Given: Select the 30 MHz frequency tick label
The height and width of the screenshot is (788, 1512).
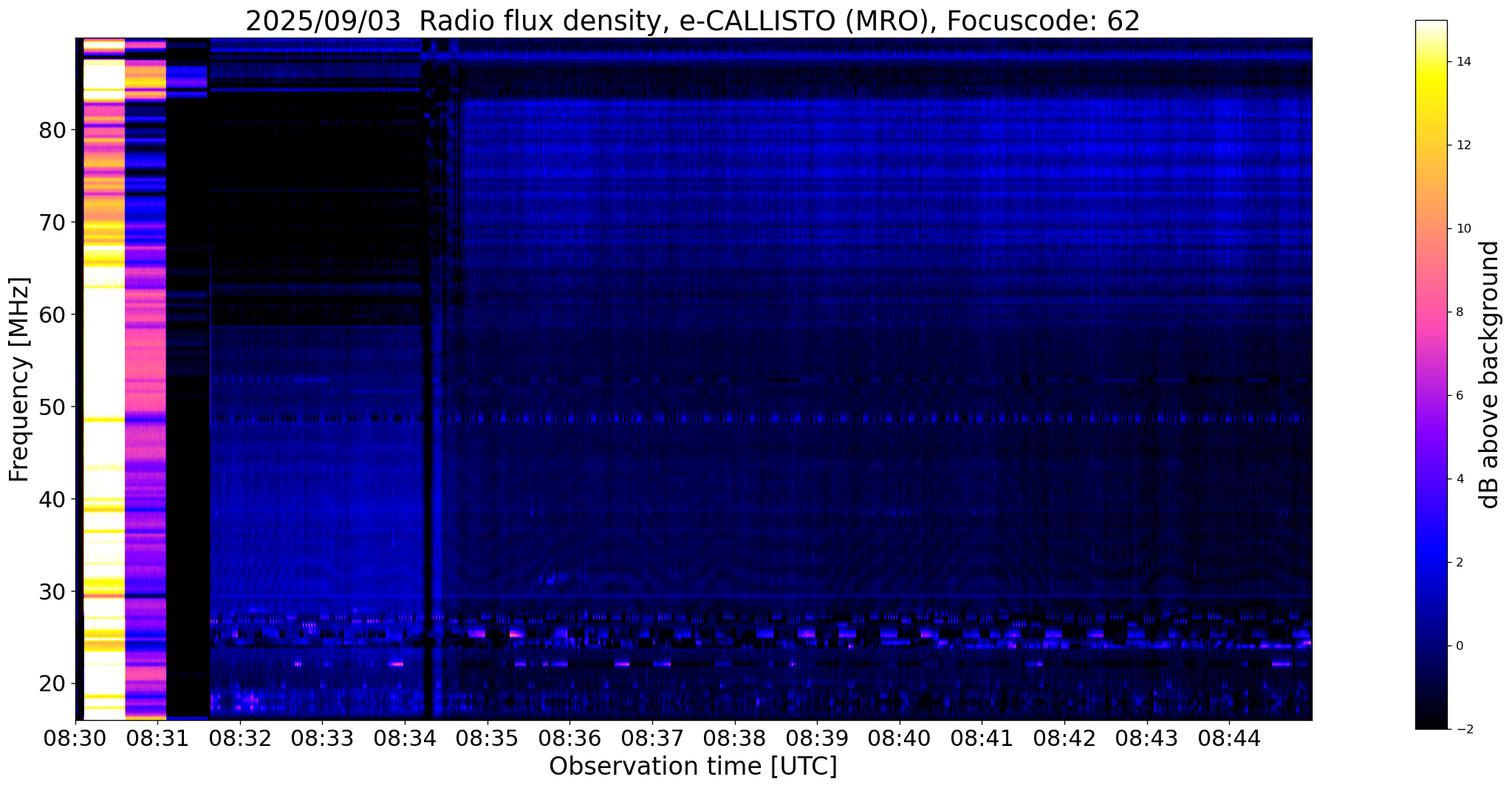Looking at the screenshot, I should [x=52, y=592].
